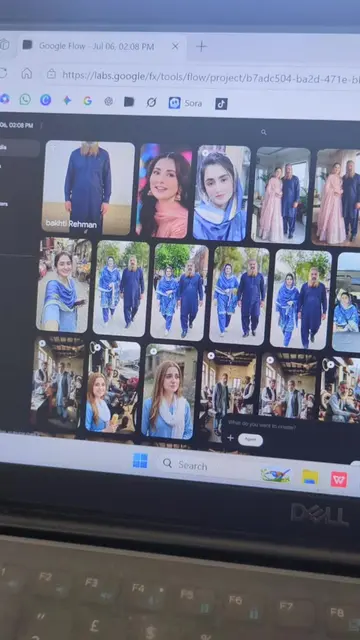View site info via the padlock icon
The width and height of the screenshot is (360, 640).
pos(51,74)
